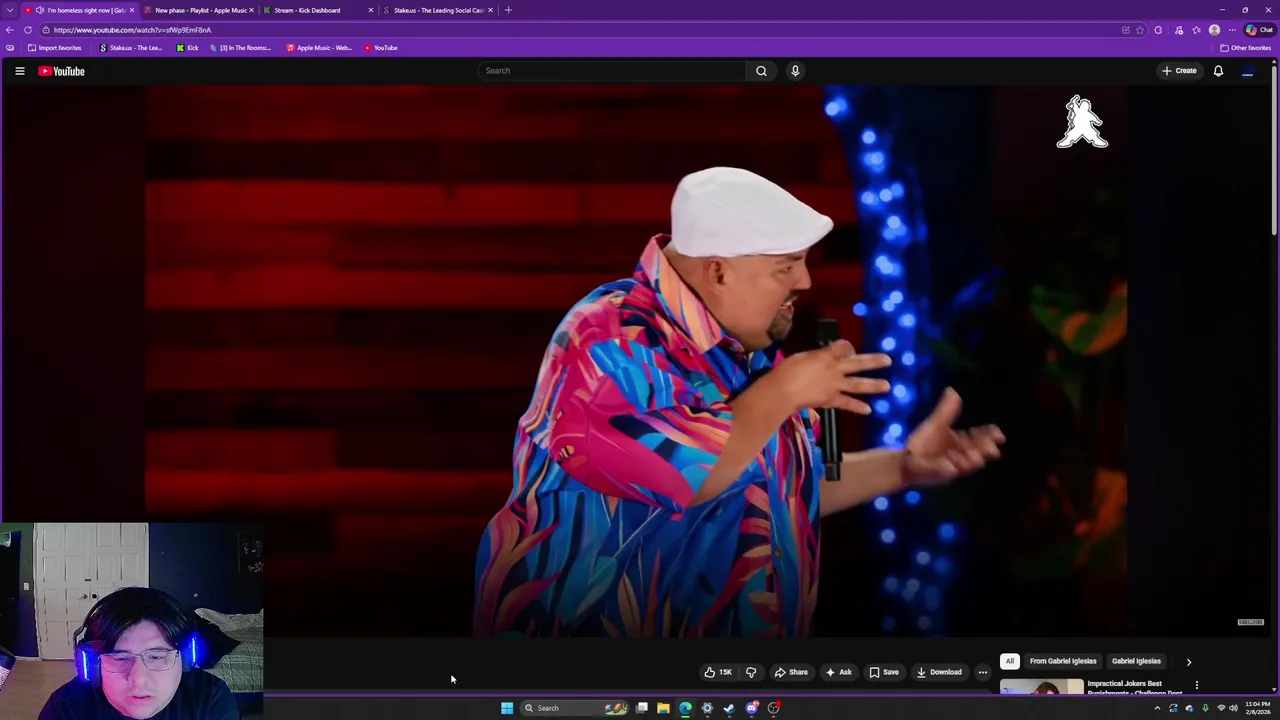Open the tab actions dropdown arrow
Image resolution: width=1280 pixels, height=720 pixels.
click(9, 10)
